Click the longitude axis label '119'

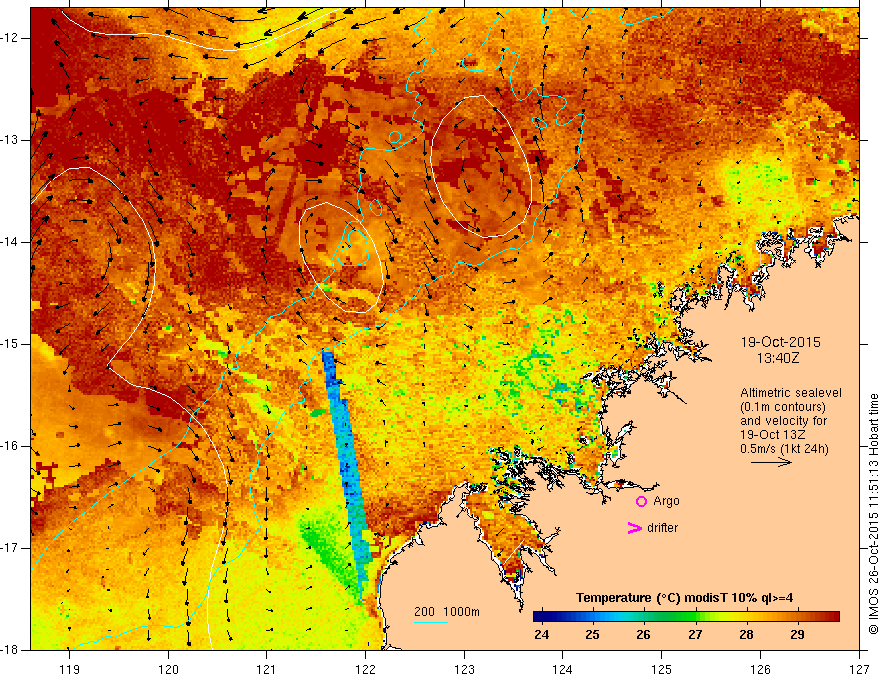[70, 669]
